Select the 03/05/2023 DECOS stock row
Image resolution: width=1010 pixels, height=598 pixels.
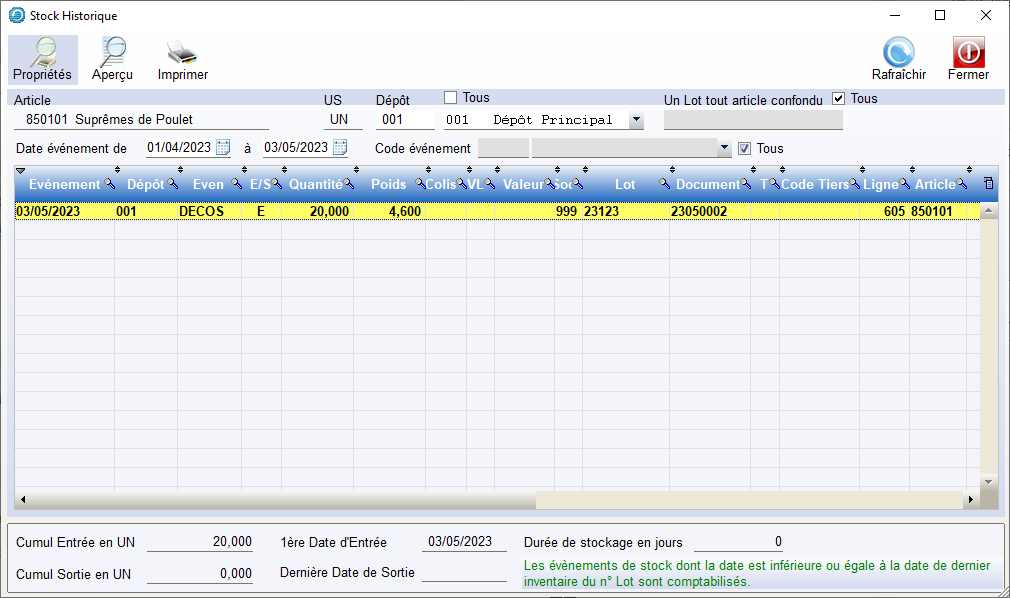pos(400,212)
